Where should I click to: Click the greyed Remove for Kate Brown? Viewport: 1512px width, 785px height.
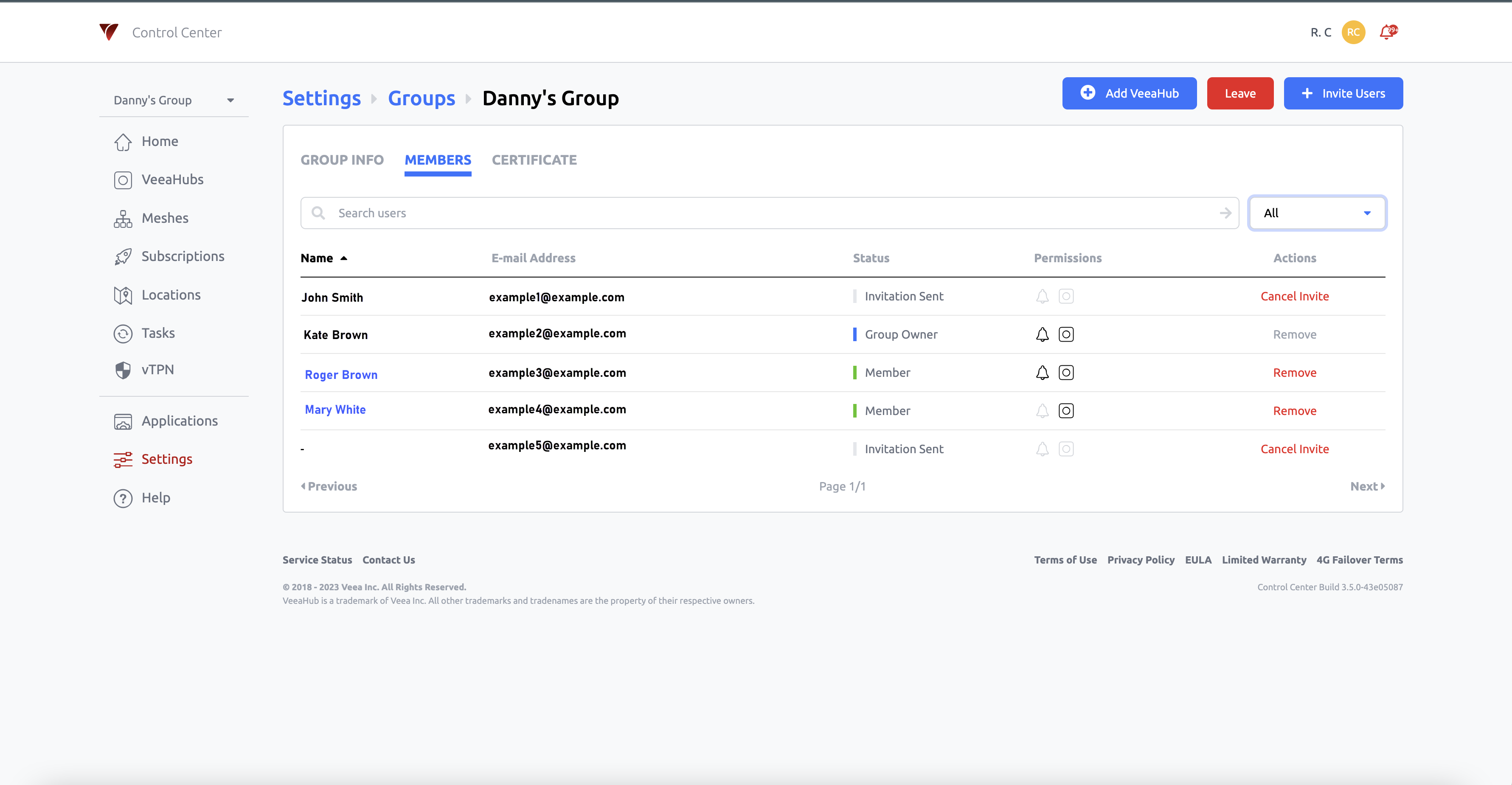(x=1294, y=334)
